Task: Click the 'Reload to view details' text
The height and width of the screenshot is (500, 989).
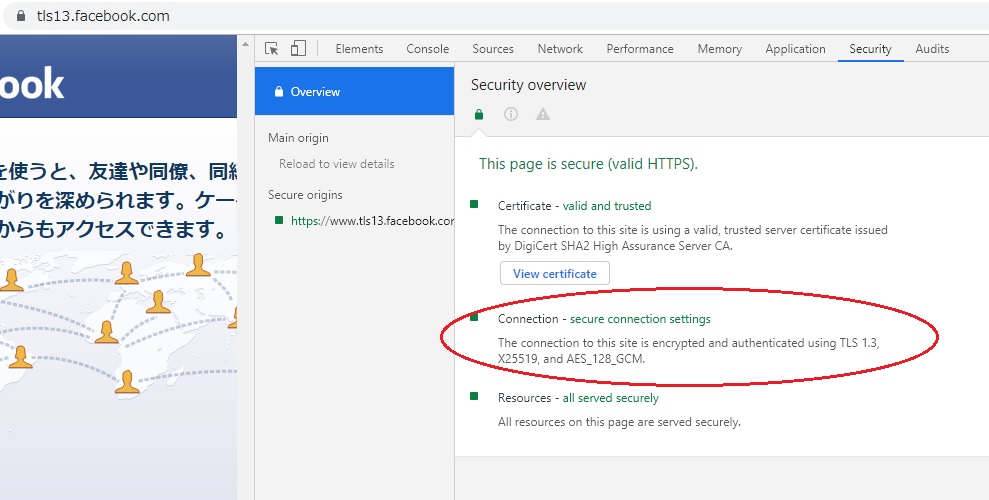Action: 337,164
